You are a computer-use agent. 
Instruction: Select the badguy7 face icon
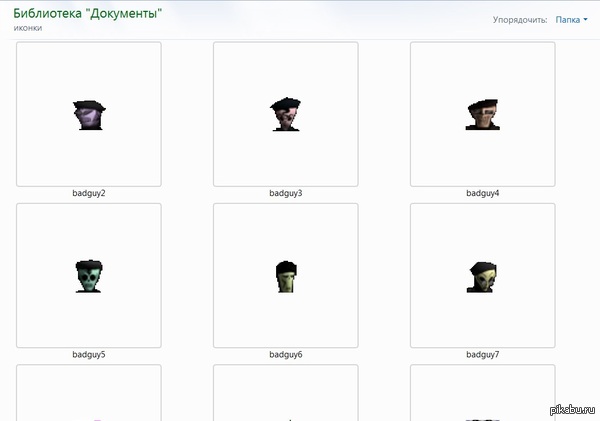tap(483, 276)
